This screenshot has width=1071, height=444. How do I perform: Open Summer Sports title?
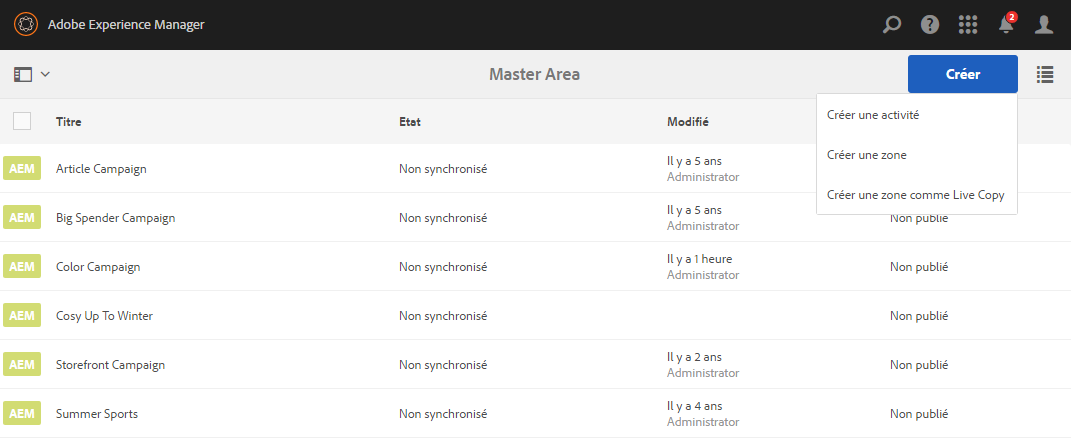(x=97, y=414)
